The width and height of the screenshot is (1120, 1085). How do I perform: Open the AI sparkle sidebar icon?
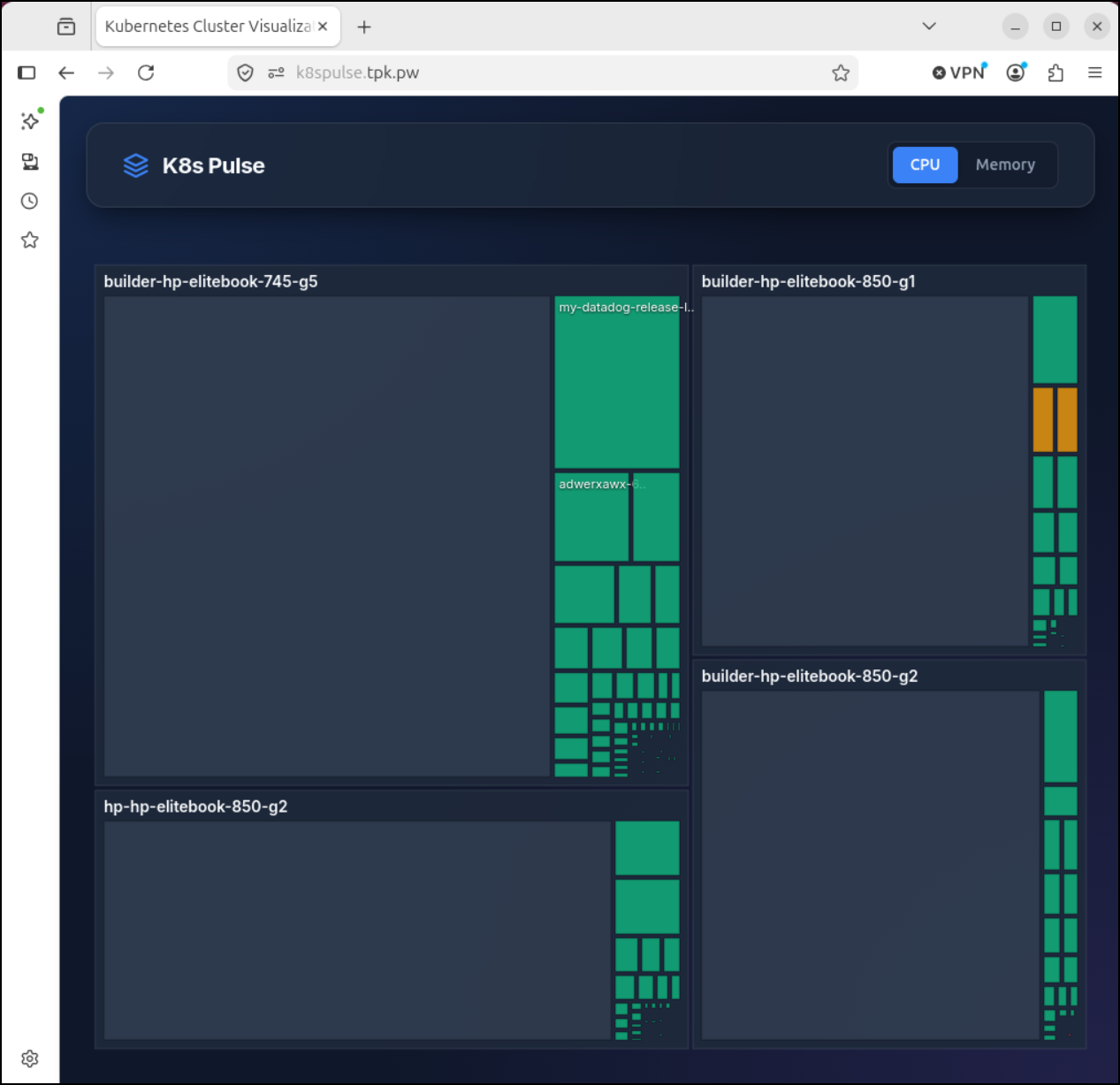point(30,120)
